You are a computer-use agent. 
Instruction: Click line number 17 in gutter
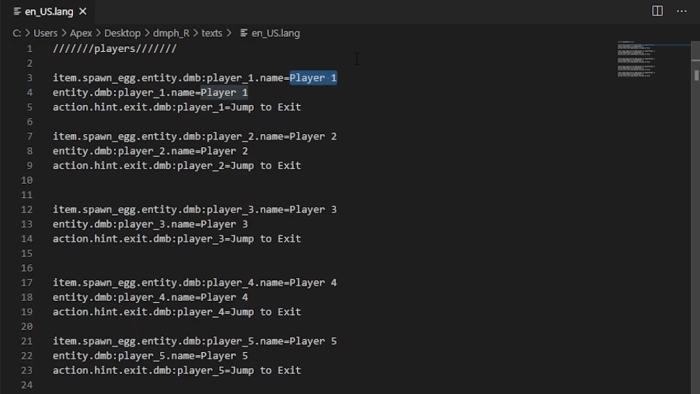point(27,283)
